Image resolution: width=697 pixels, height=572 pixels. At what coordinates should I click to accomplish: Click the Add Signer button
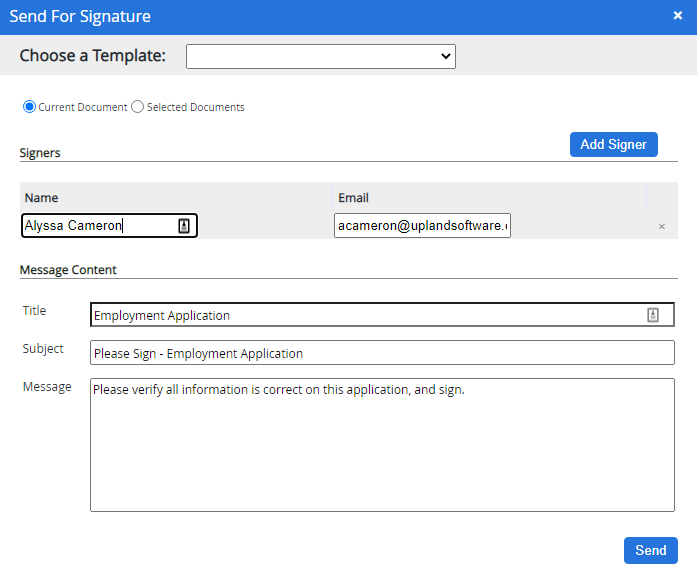click(x=613, y=144)
